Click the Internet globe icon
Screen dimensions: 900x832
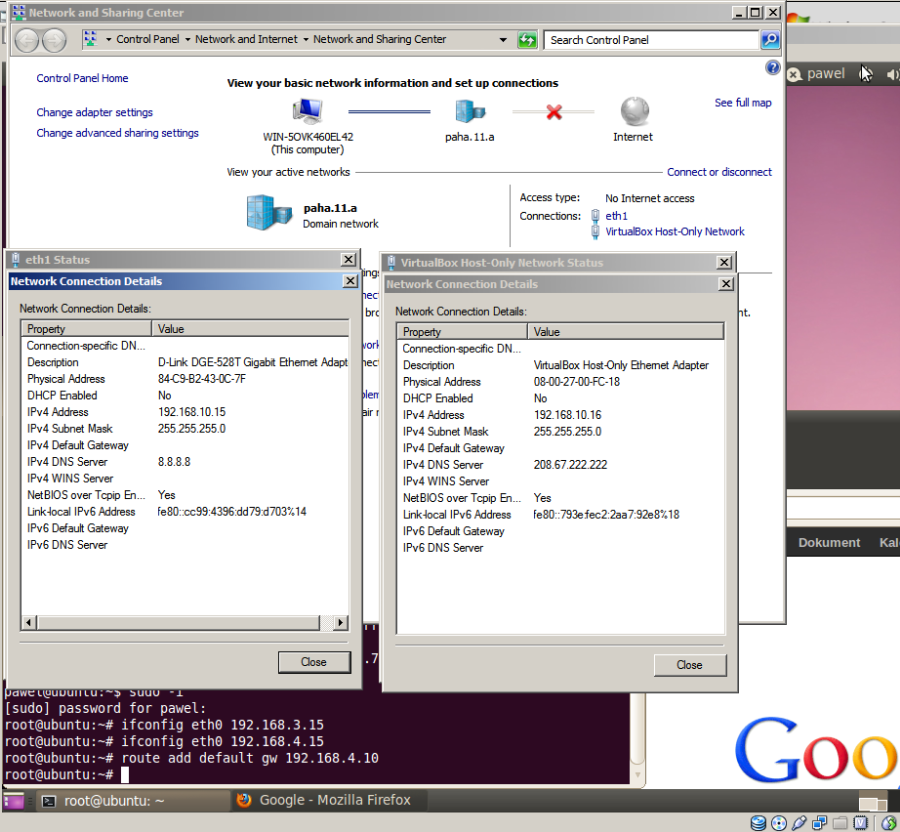pos(633,111)
